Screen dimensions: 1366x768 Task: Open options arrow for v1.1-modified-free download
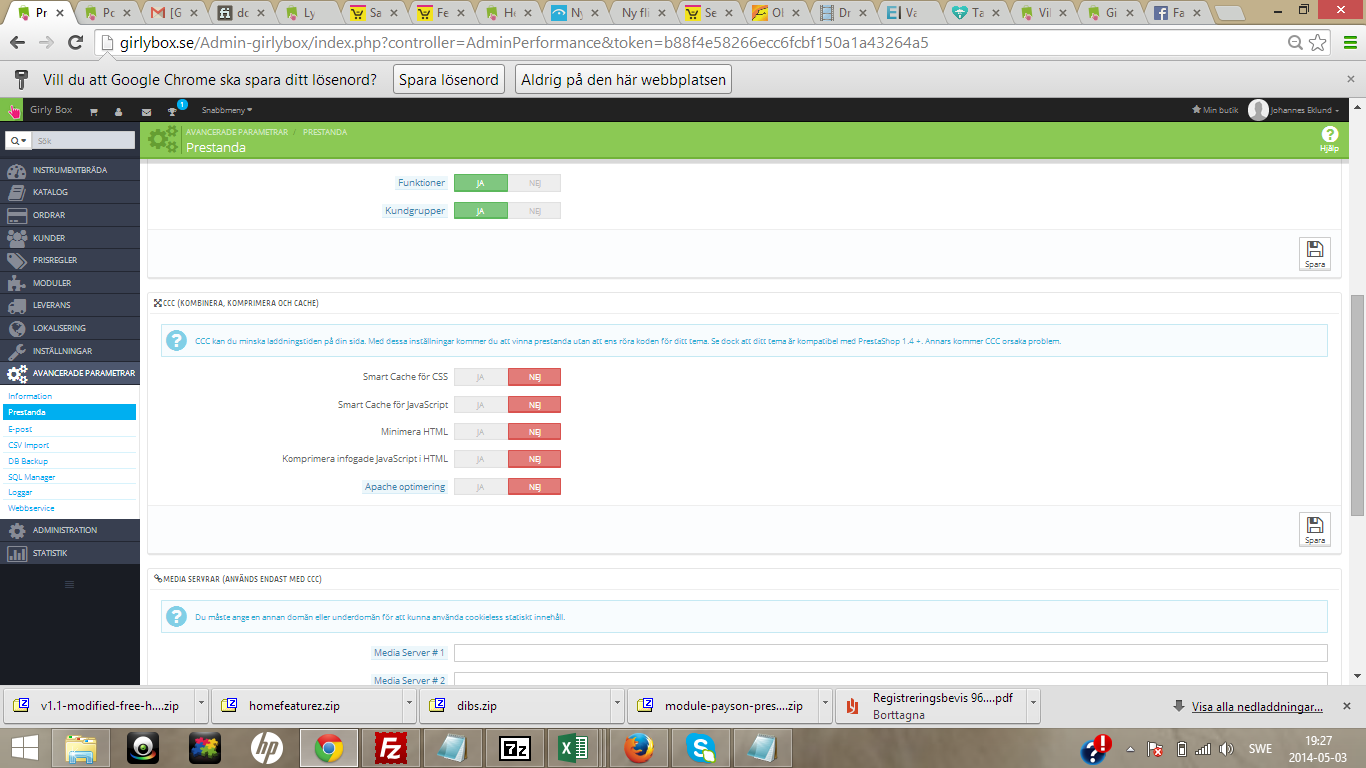(x=201, y=705)
